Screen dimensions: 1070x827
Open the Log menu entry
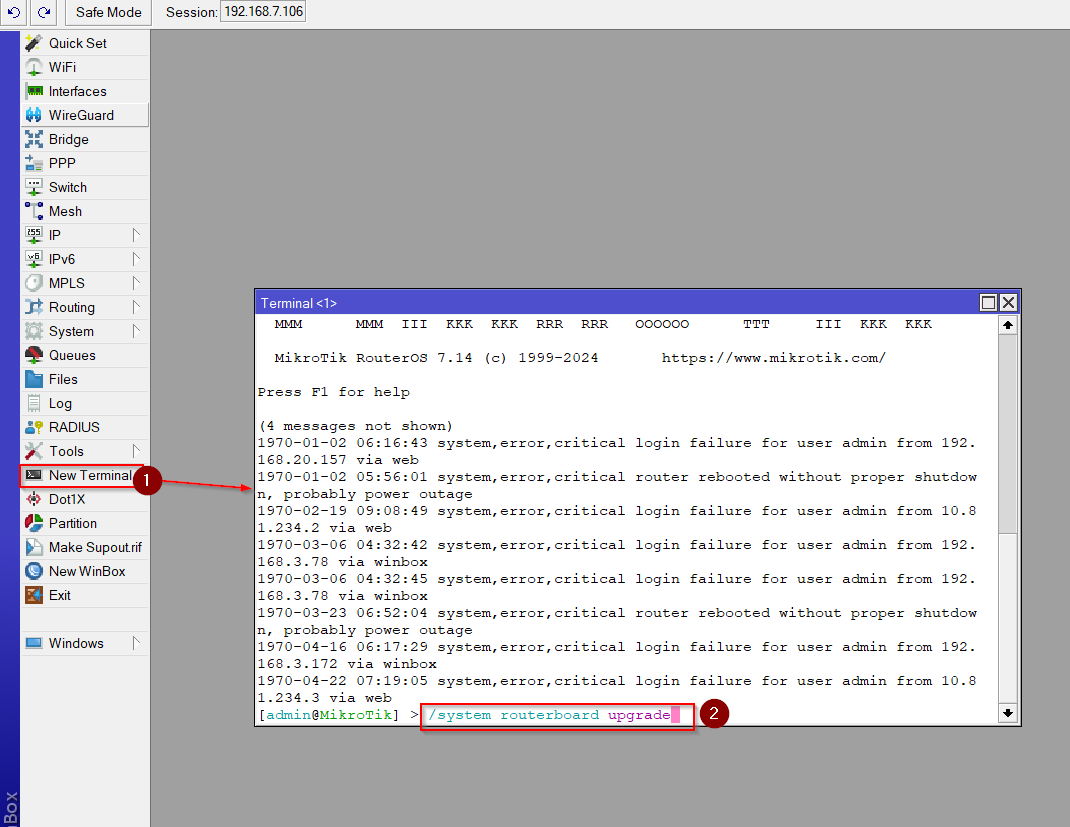85,403
